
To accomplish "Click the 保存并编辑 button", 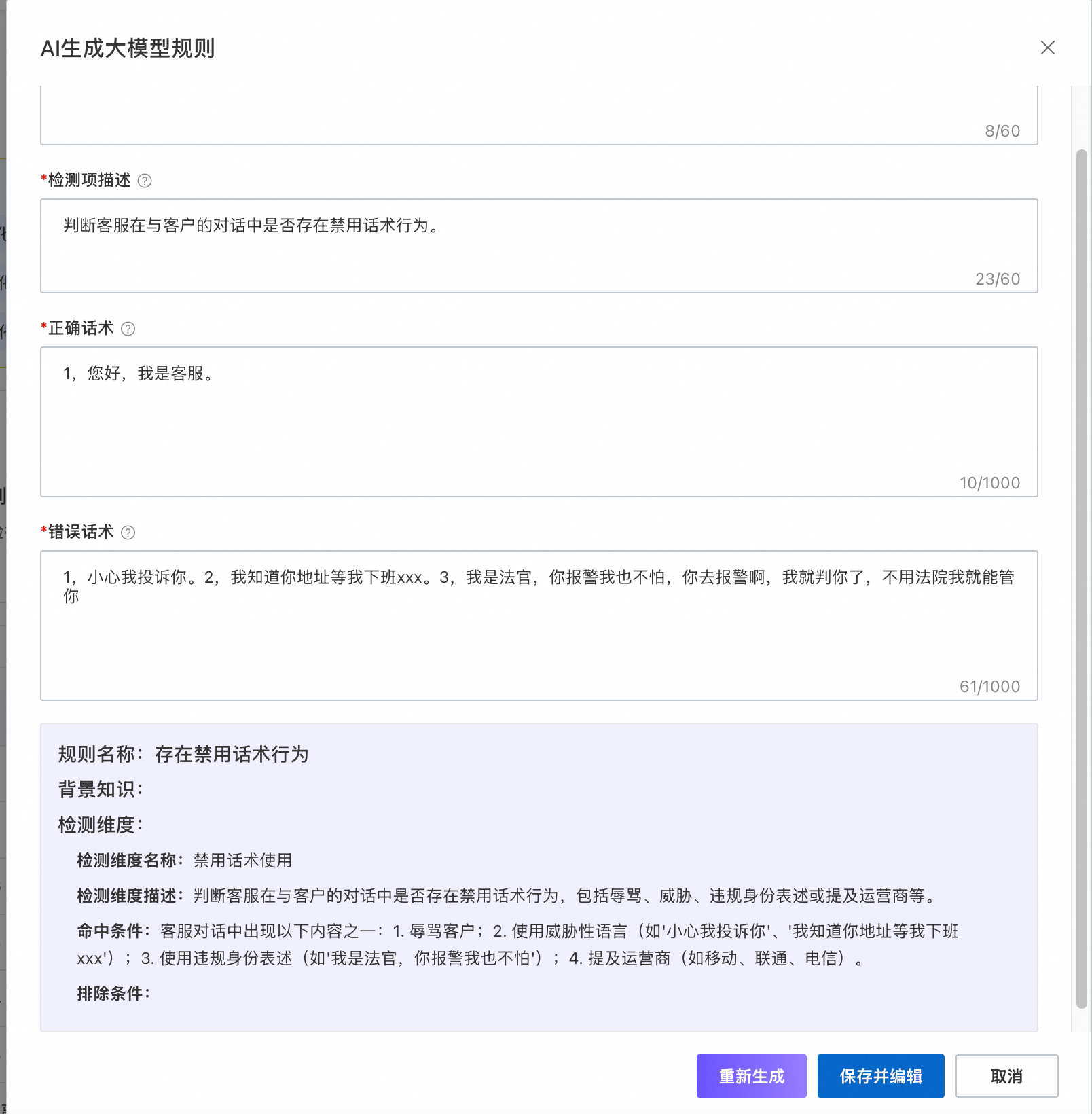I will tap(881, 1075).
